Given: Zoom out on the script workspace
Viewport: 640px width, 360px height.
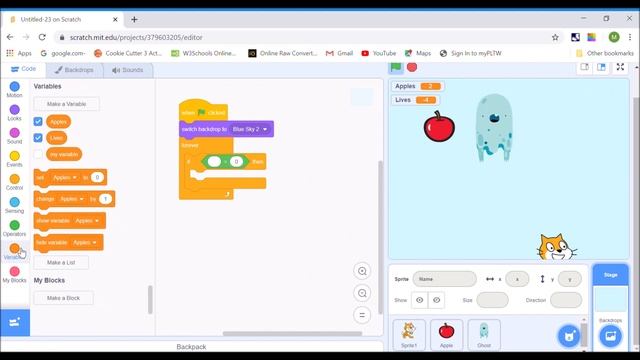Looking at the screenshot, I should pos(362,293).
